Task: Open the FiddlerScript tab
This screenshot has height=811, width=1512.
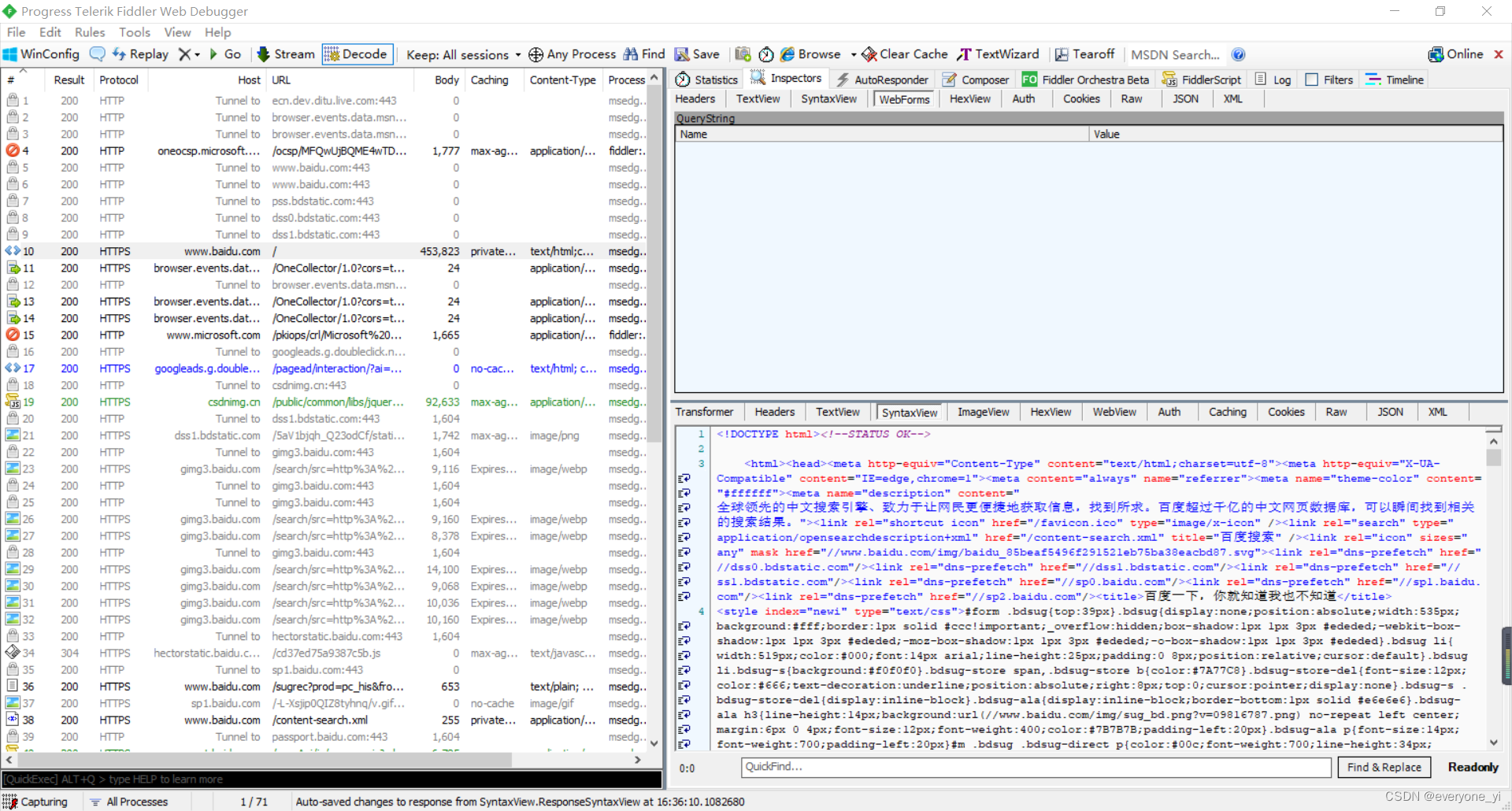Action: click(x=1202, y=80)
